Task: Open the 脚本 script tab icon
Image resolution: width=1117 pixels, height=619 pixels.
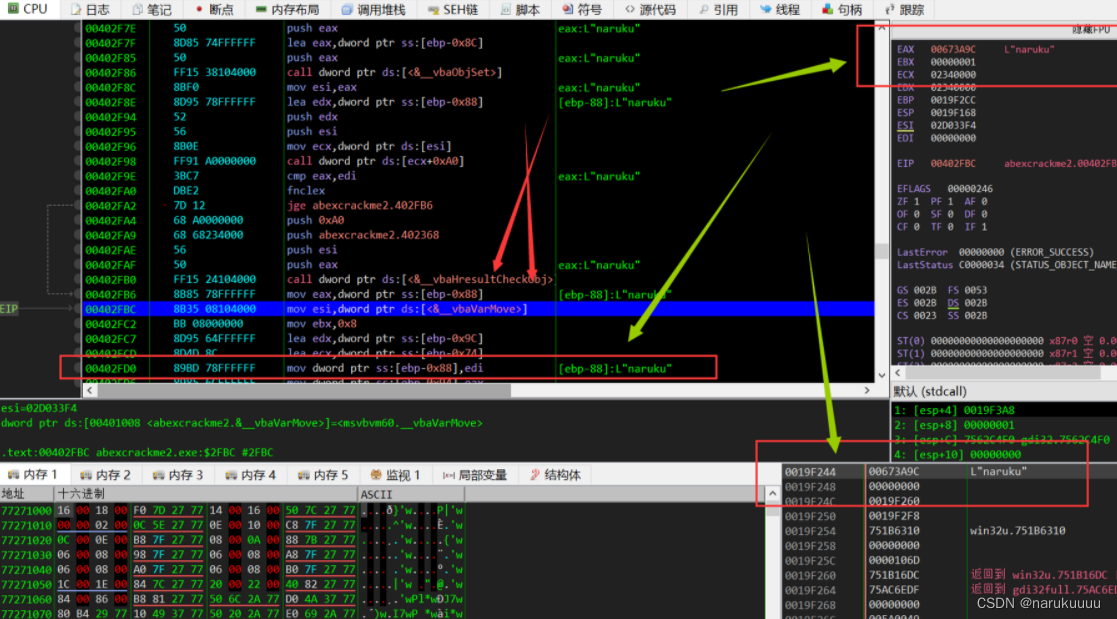Action: (520, 9)
